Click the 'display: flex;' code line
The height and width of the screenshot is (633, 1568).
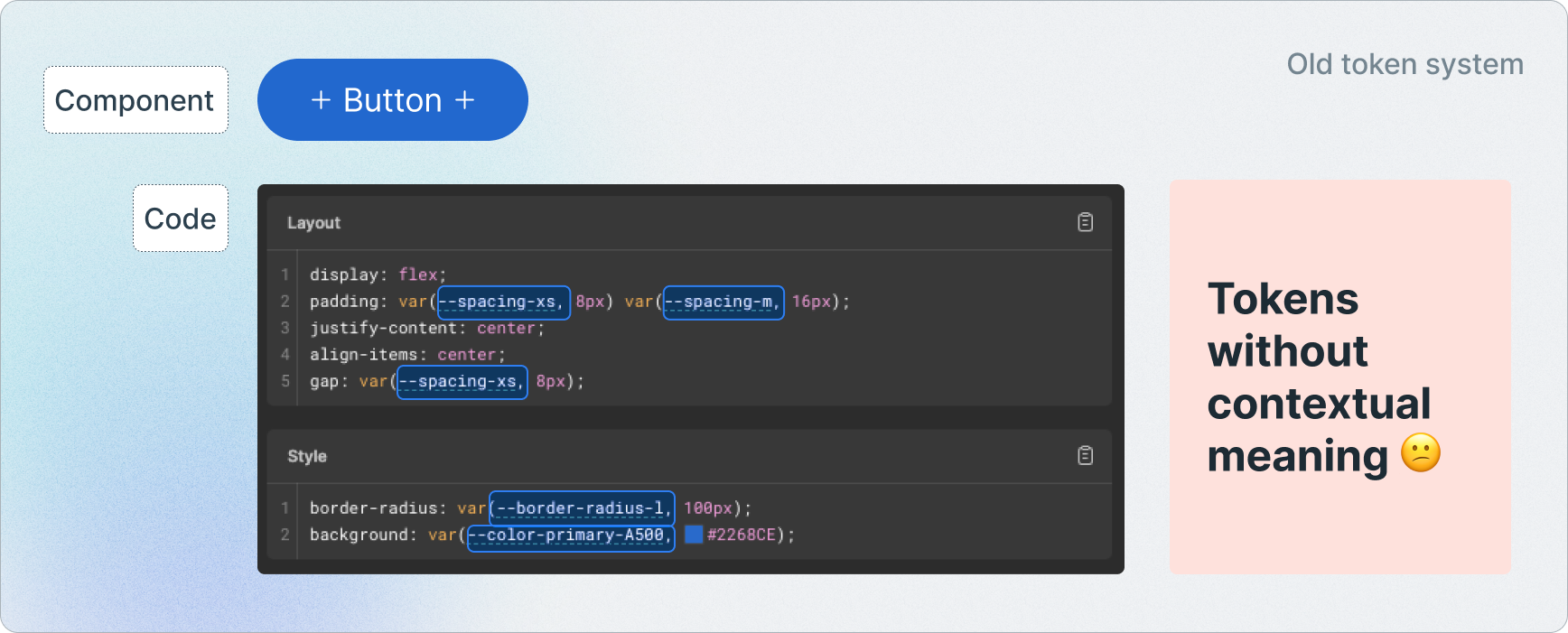pos(378,275)
